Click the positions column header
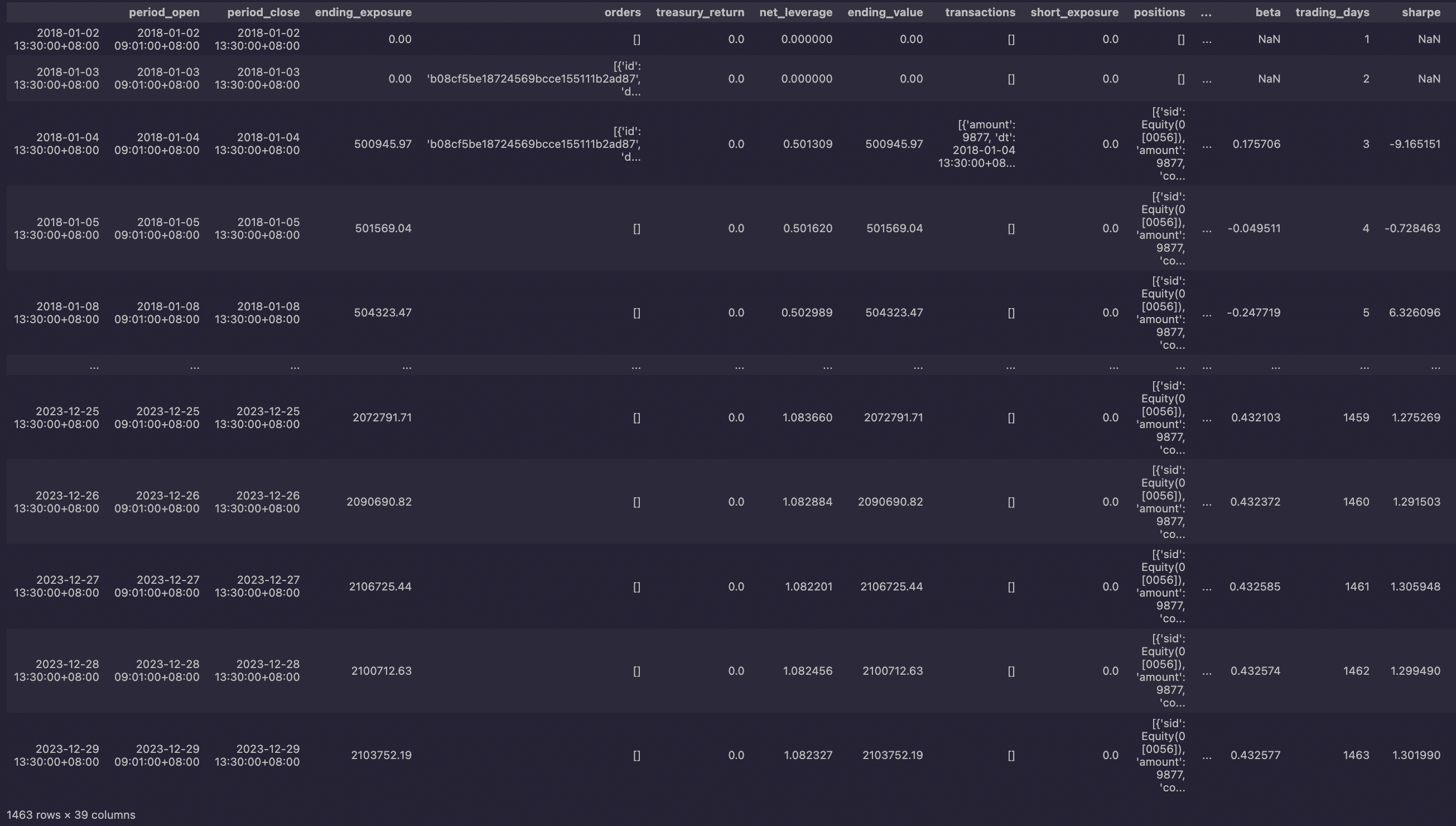Screen dimensions: 1456x826 [1159, 12]
